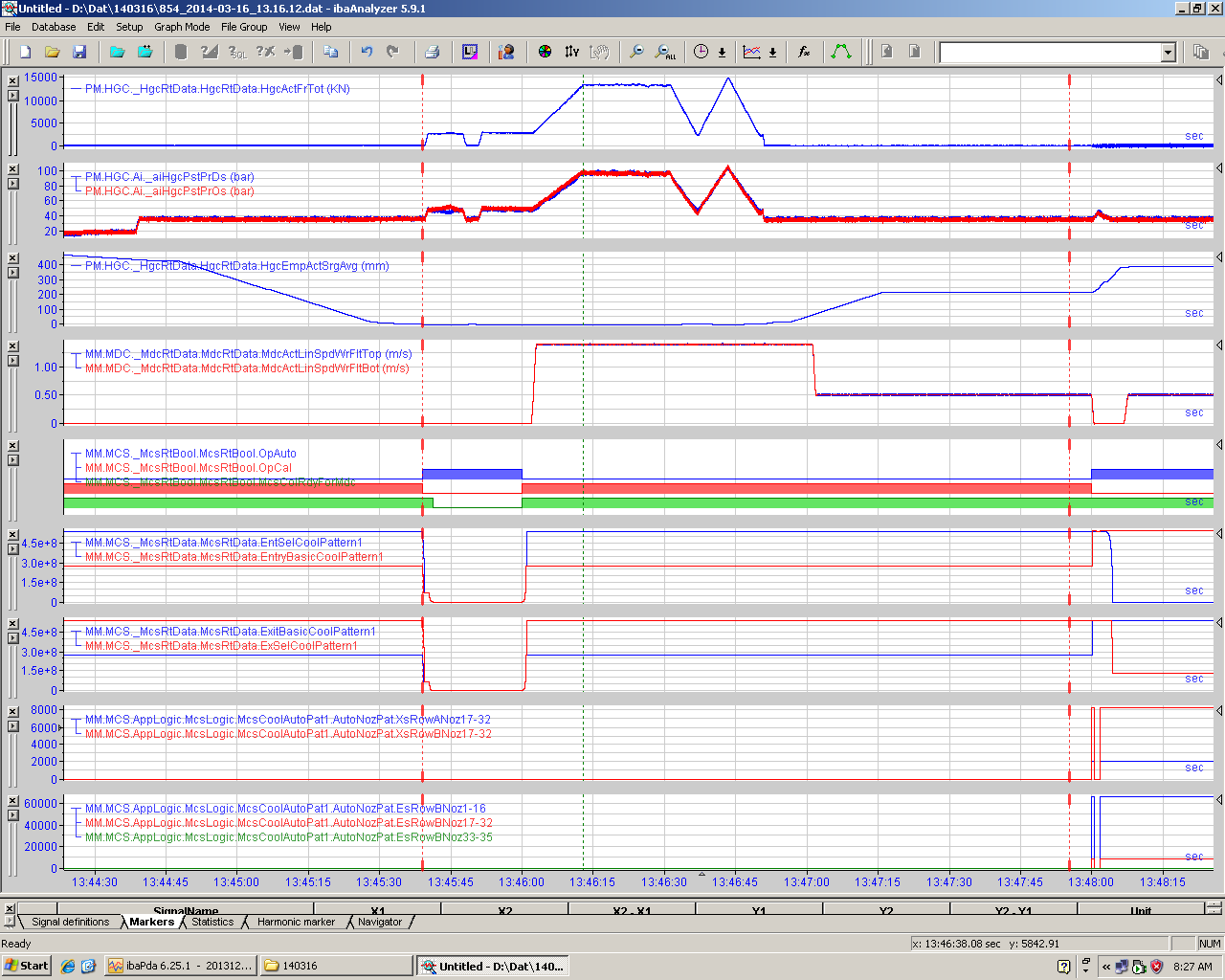
Task: Close the ExitBasicCoolPattern1 graph pane
Action: point(12,624)
